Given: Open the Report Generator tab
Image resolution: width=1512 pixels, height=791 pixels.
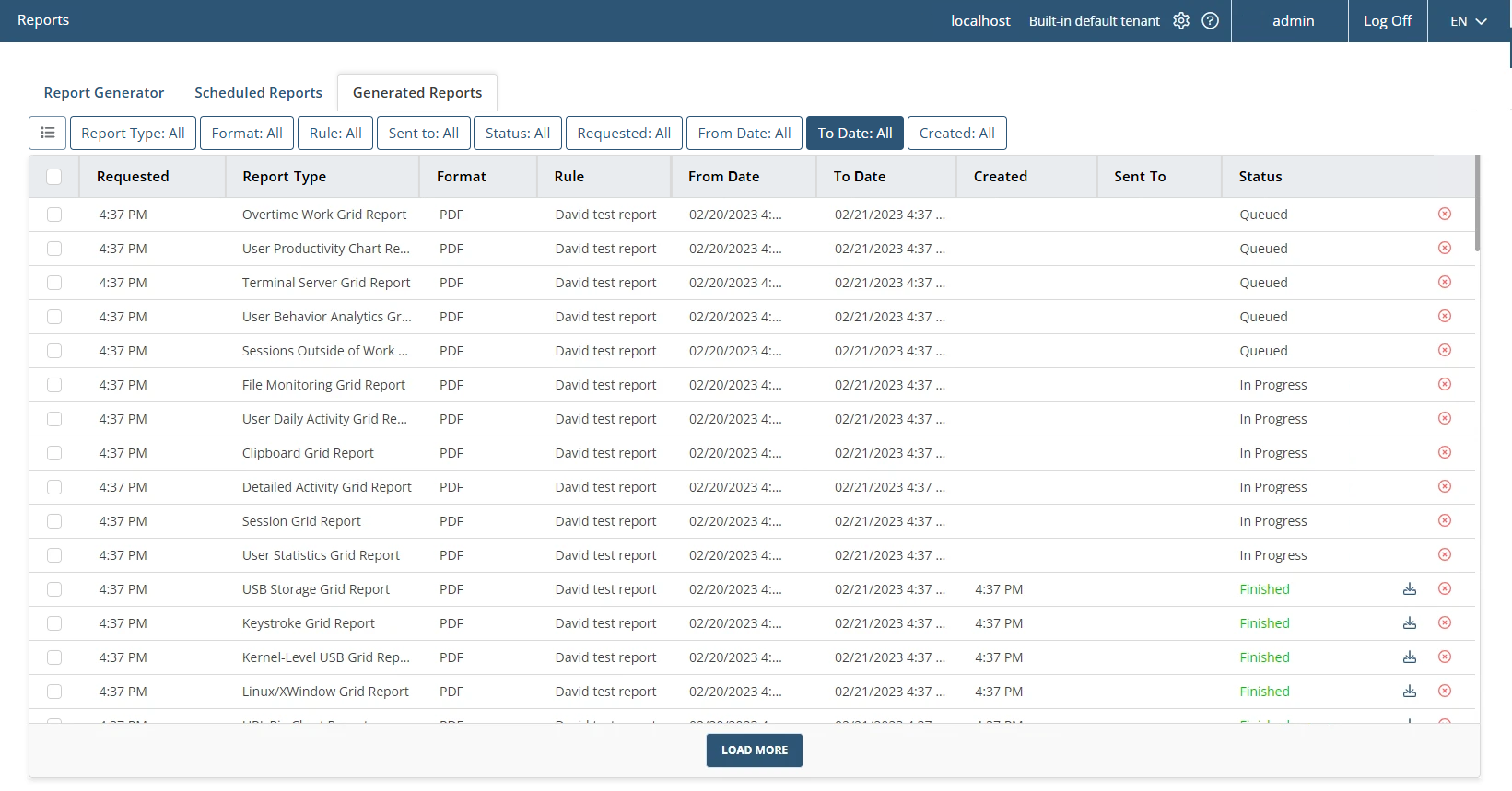Looking at the screenshot, I should (104, 92).
